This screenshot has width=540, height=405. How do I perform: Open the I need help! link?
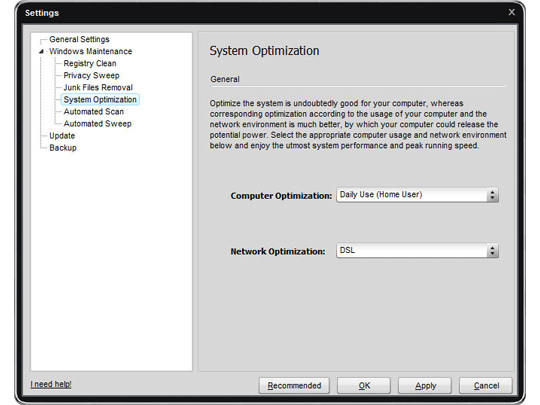tap(51, 384)
